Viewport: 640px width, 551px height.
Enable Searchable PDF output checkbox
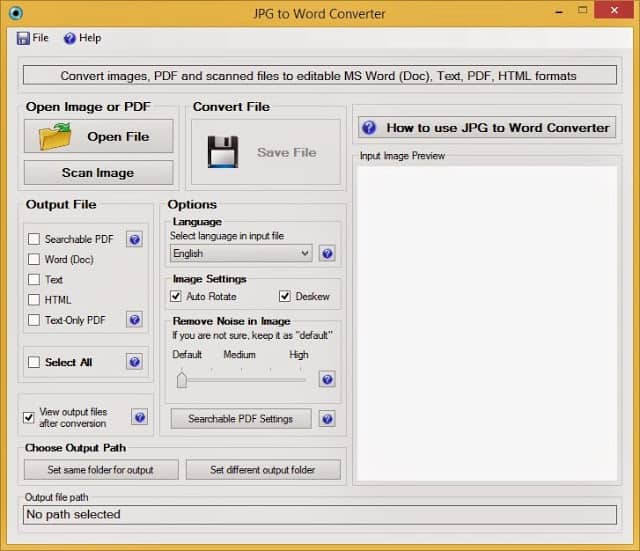(34, 239)
